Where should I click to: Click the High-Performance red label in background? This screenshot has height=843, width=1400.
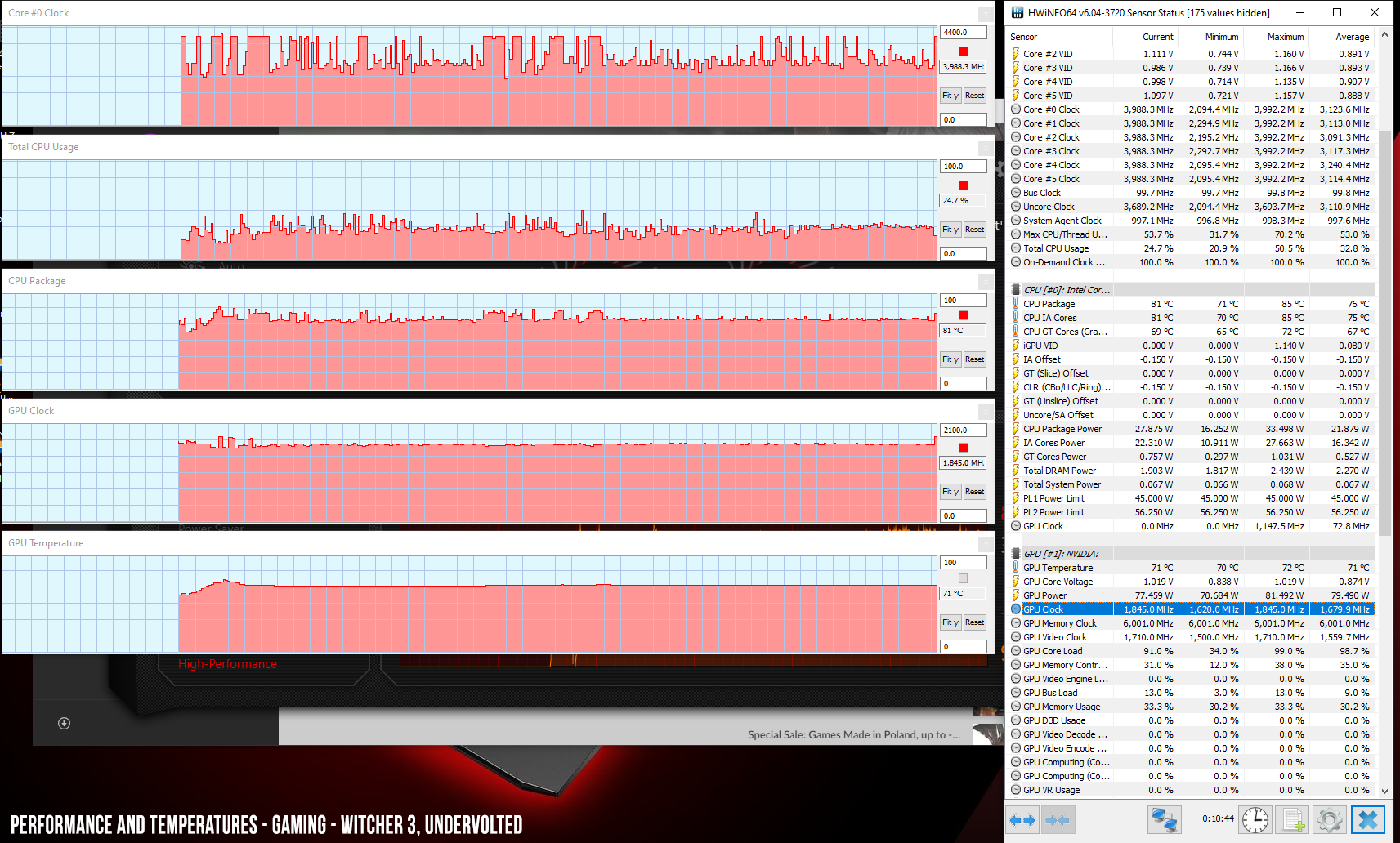[228, 664]
